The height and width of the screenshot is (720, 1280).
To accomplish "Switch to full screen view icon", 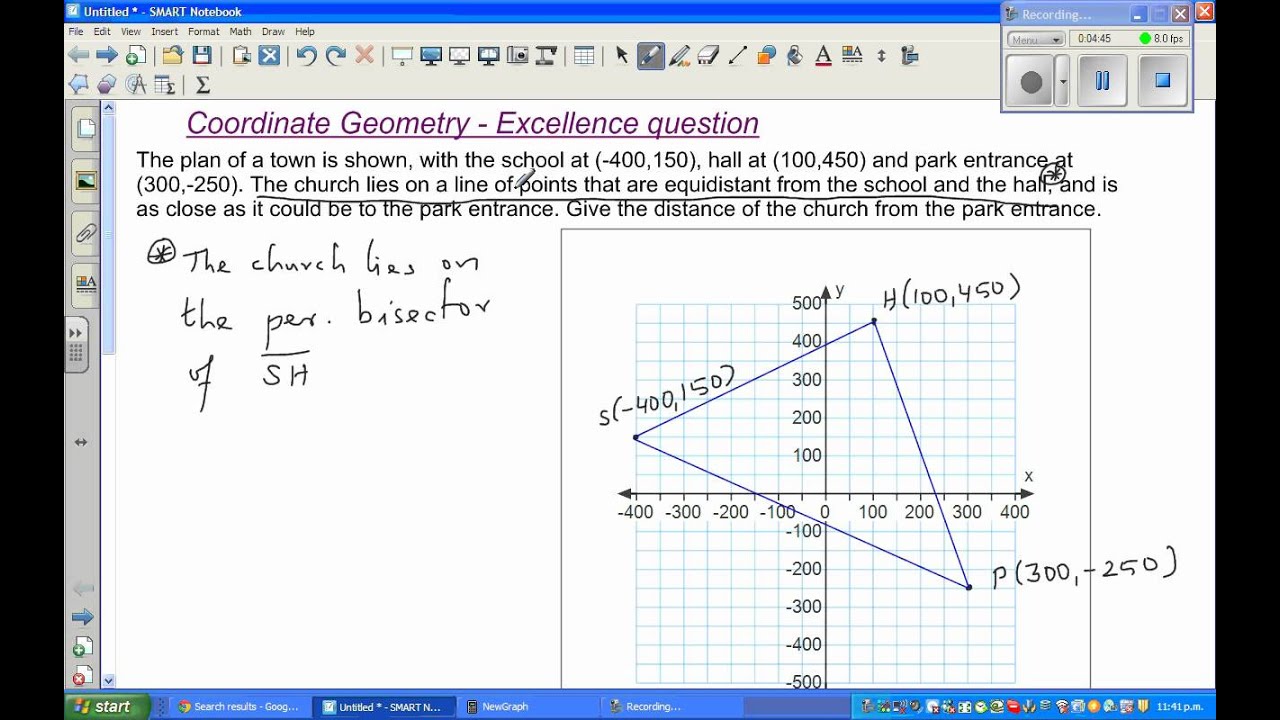I will 431,55.
